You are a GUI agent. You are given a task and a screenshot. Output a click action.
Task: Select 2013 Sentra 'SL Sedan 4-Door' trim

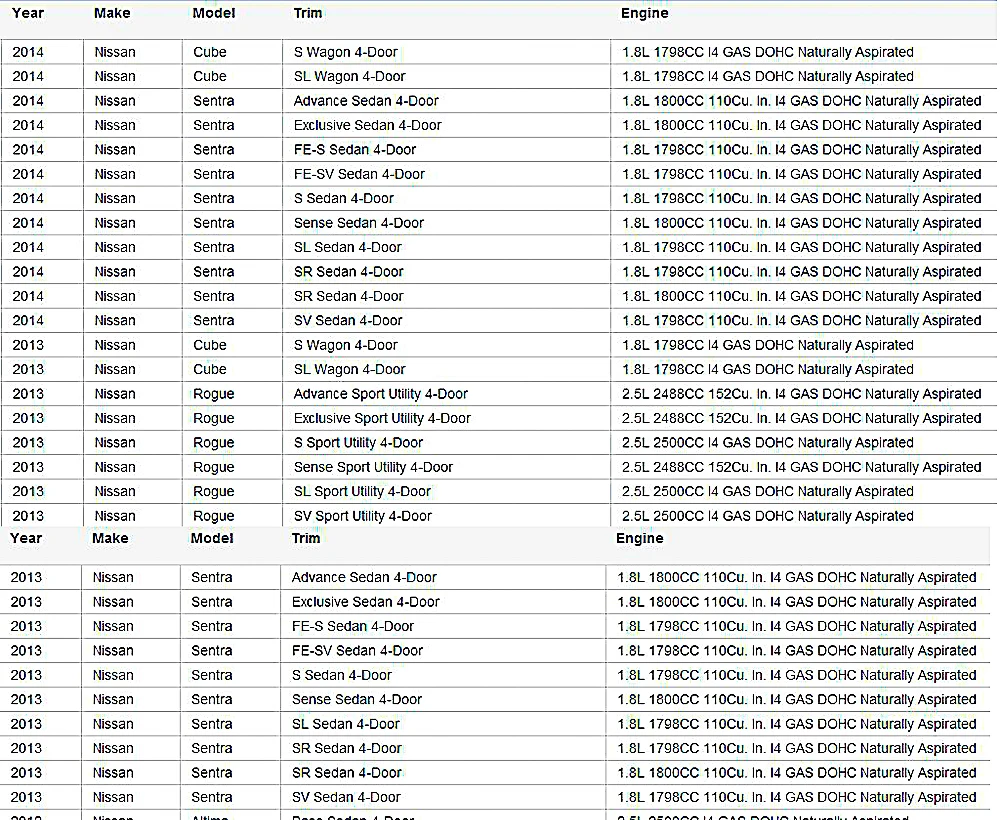pos(346,724)
